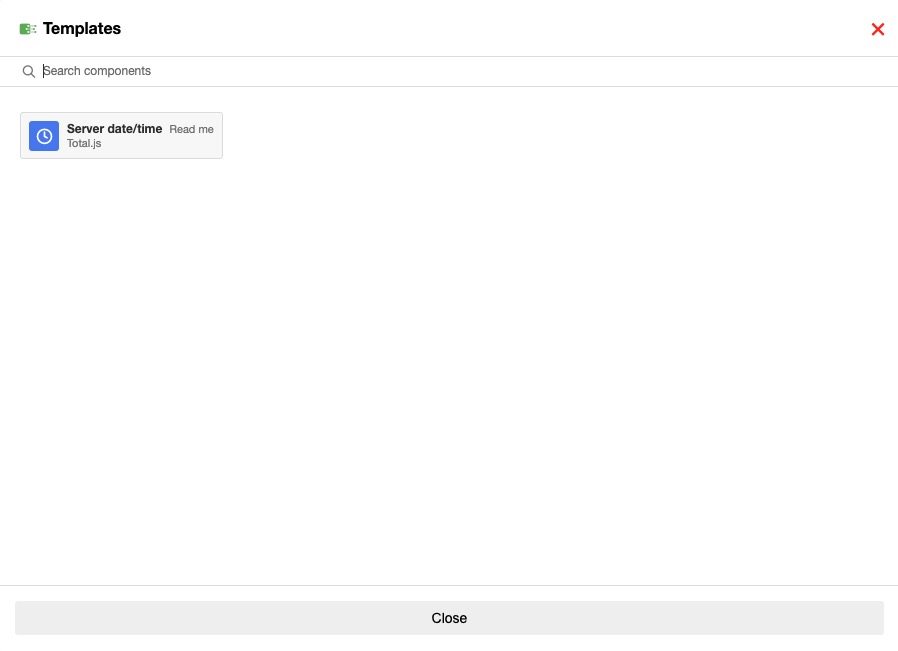The image size is (898, 651).
Task: Click the red X to dismiss Templates dialog
Action: tap(878, 29)
